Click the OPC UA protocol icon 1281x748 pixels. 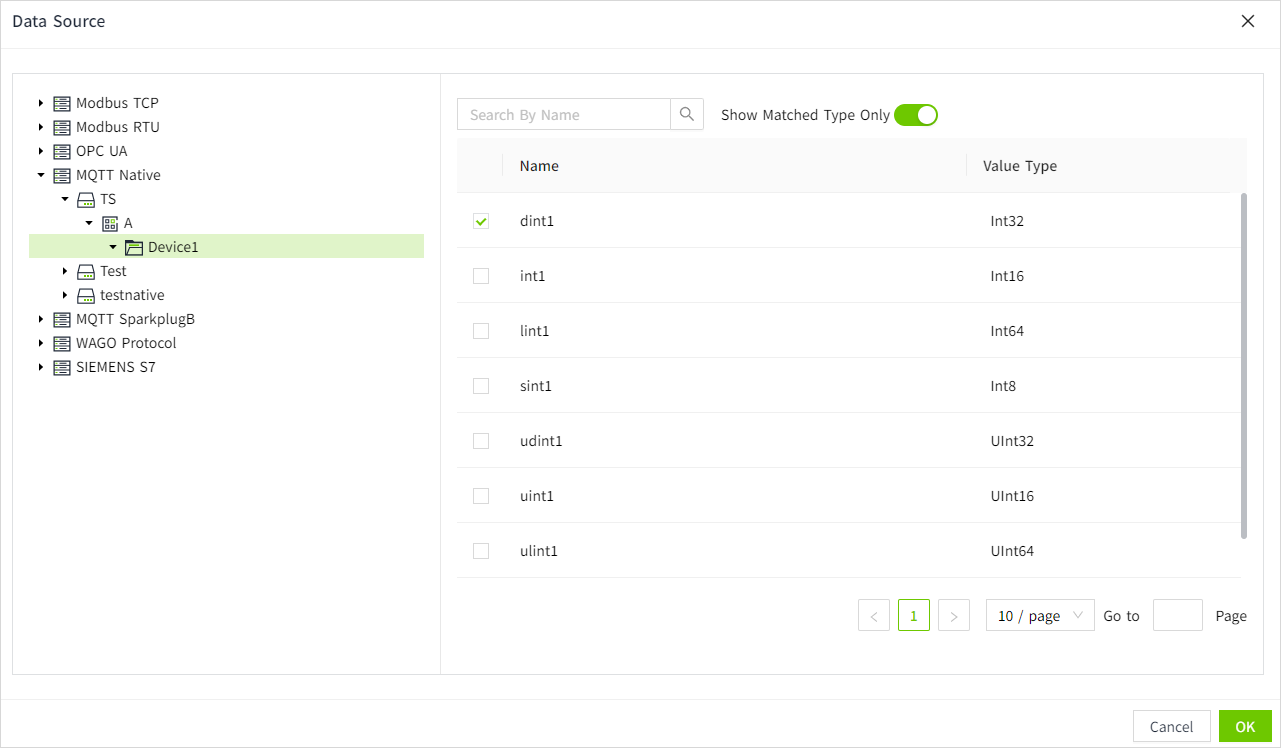62,151
